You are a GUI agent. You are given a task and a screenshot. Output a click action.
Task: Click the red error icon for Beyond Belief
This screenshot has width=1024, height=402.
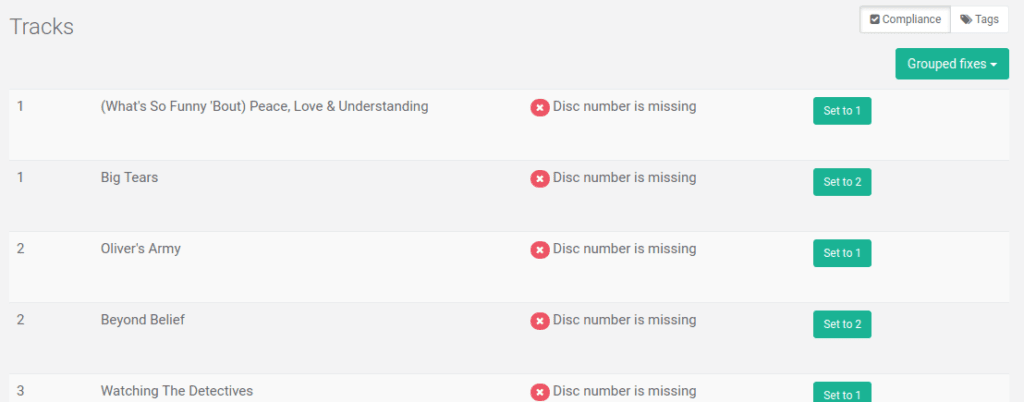540,321
